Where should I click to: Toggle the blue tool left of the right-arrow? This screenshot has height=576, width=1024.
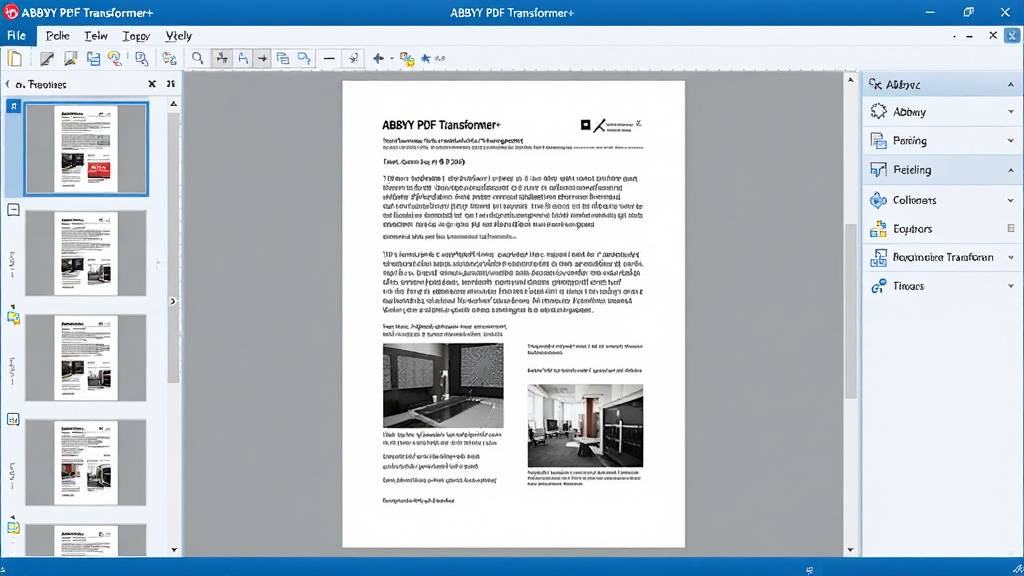click(x=243, y=58)
